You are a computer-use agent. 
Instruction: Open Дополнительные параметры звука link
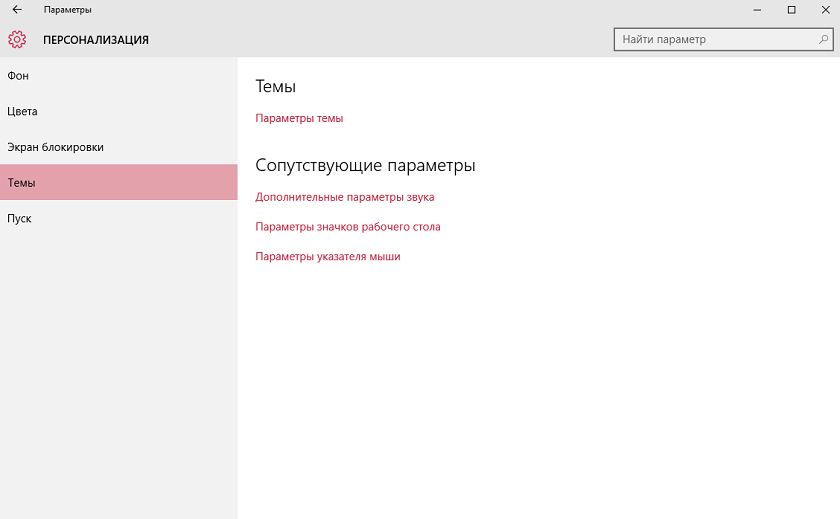pyautogui.click(x=344, y=197)
